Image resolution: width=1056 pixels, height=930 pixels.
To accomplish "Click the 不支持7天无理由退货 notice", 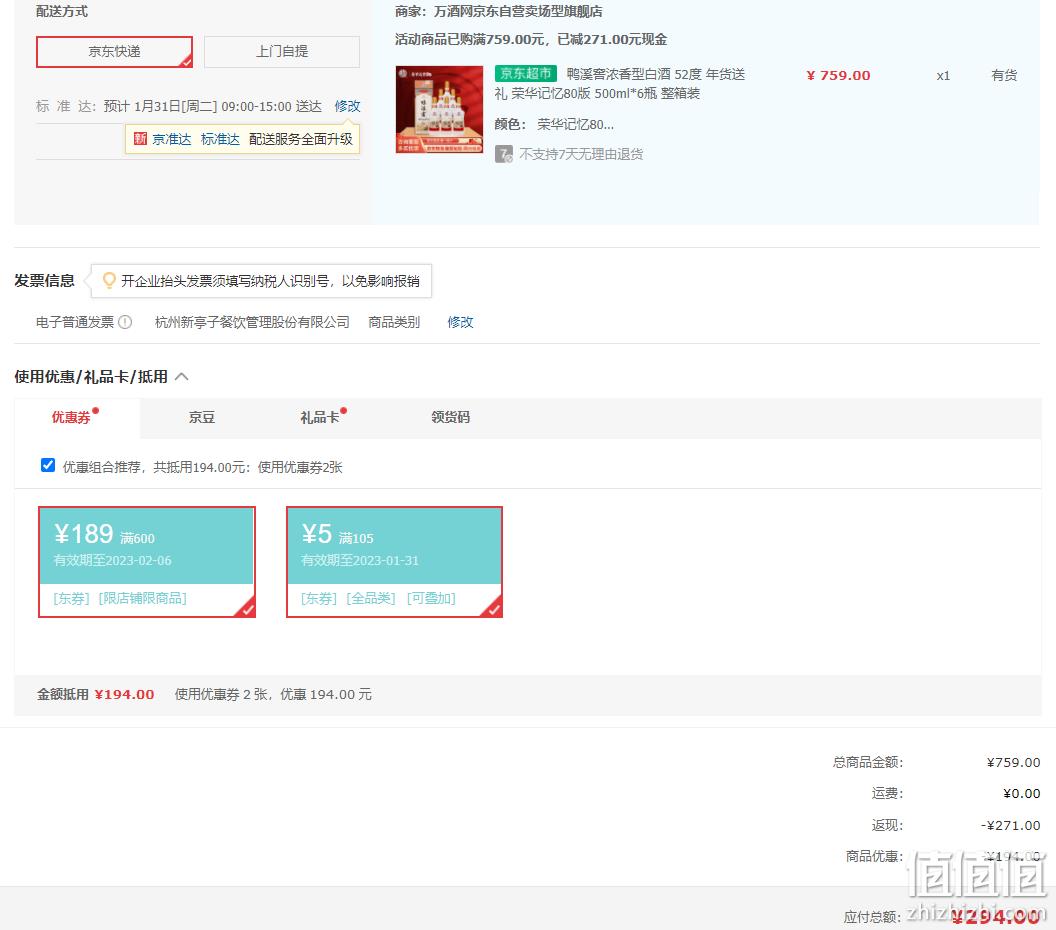I will coord(581,154).
